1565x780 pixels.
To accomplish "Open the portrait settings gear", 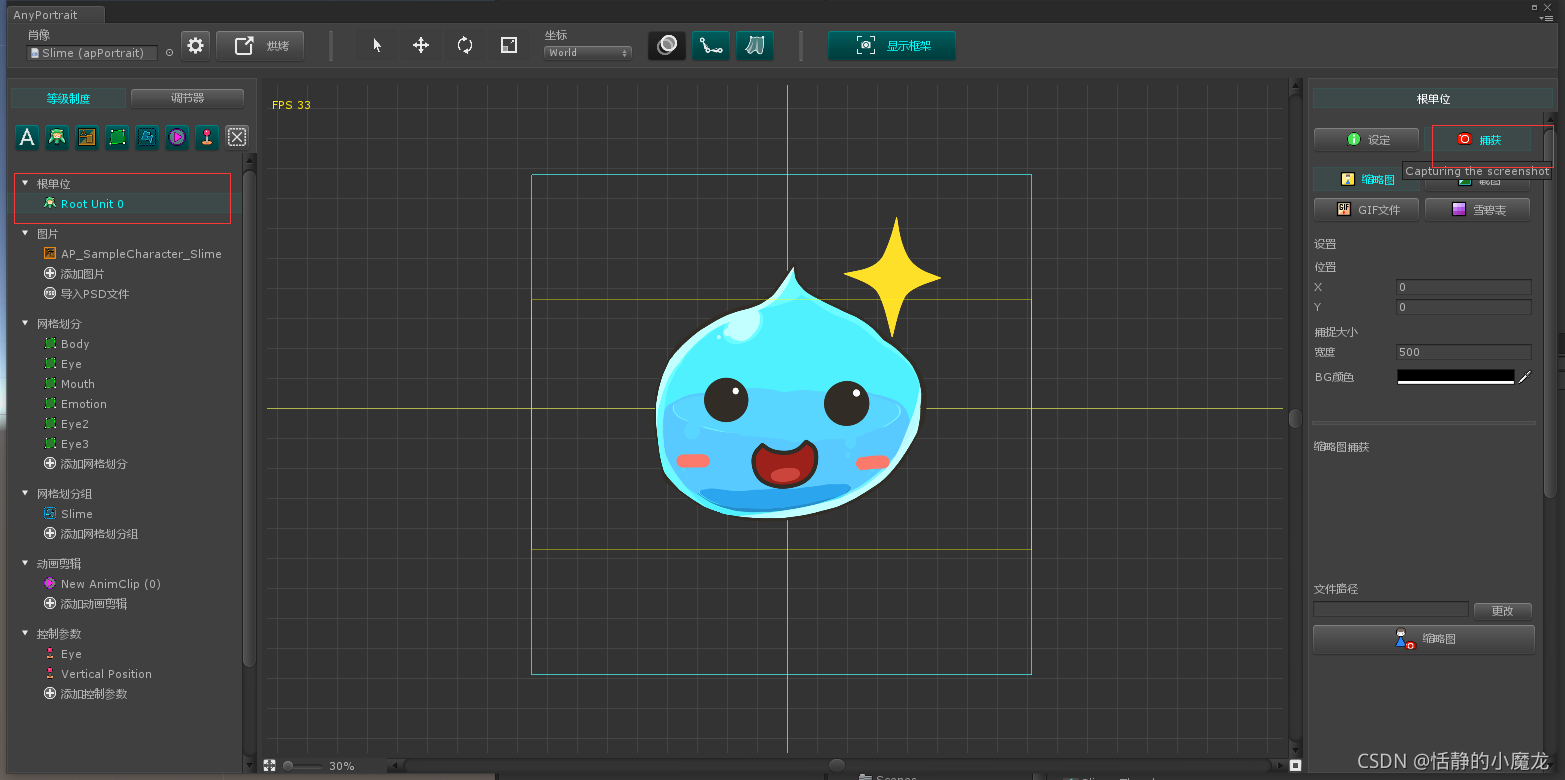I will 196,46.
